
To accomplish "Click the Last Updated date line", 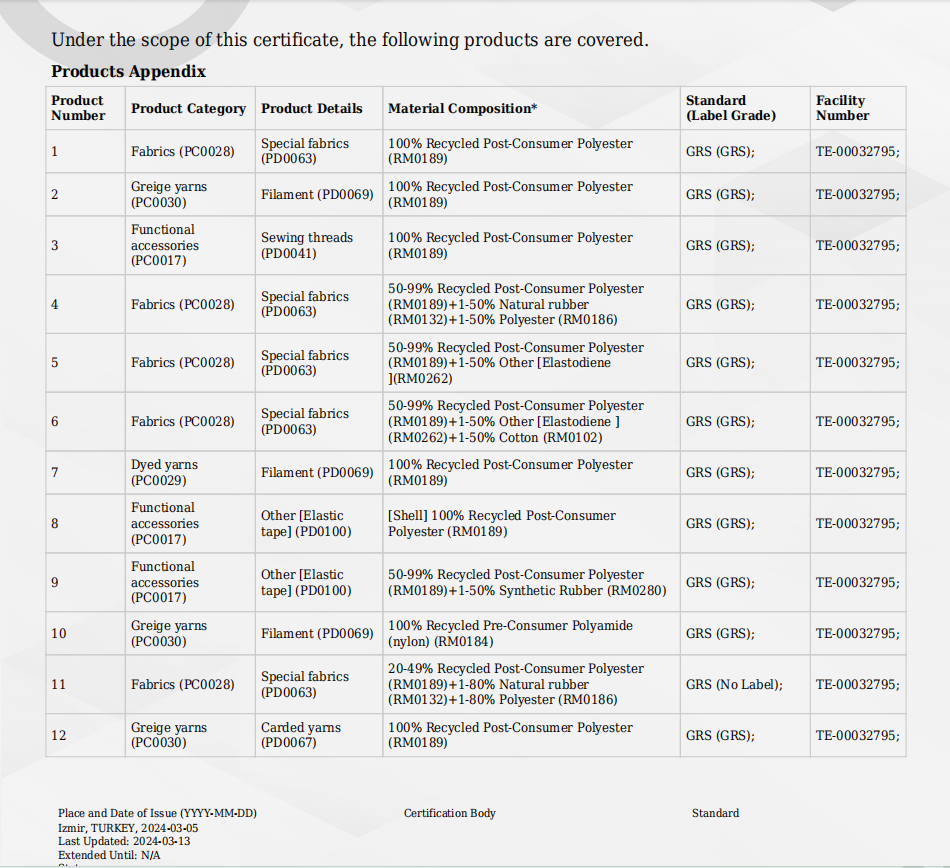I will tap(124, 841).
